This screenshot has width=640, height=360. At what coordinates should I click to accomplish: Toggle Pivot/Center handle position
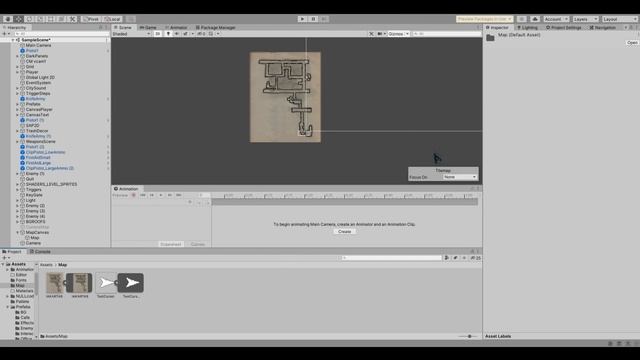click(x=91, y=19)
